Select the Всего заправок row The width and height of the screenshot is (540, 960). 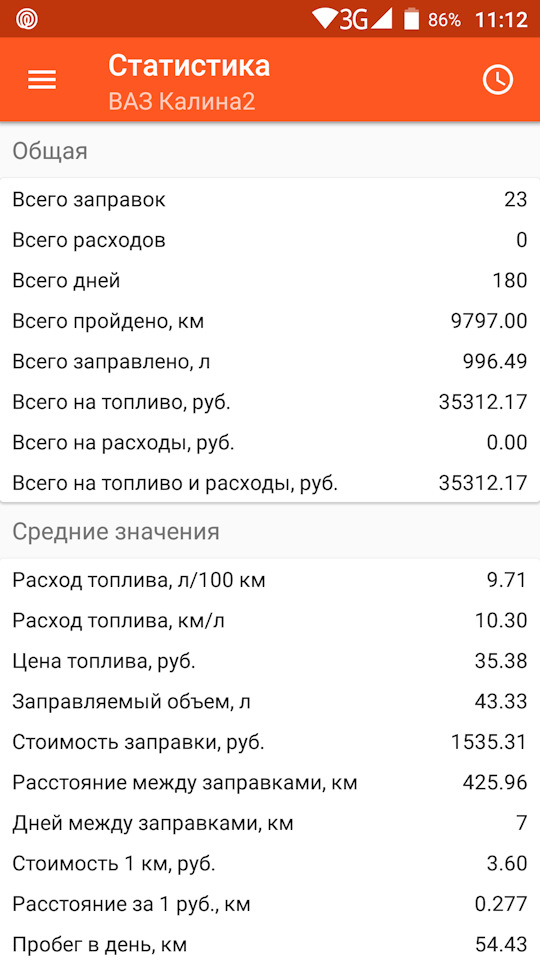pos(270,200)
